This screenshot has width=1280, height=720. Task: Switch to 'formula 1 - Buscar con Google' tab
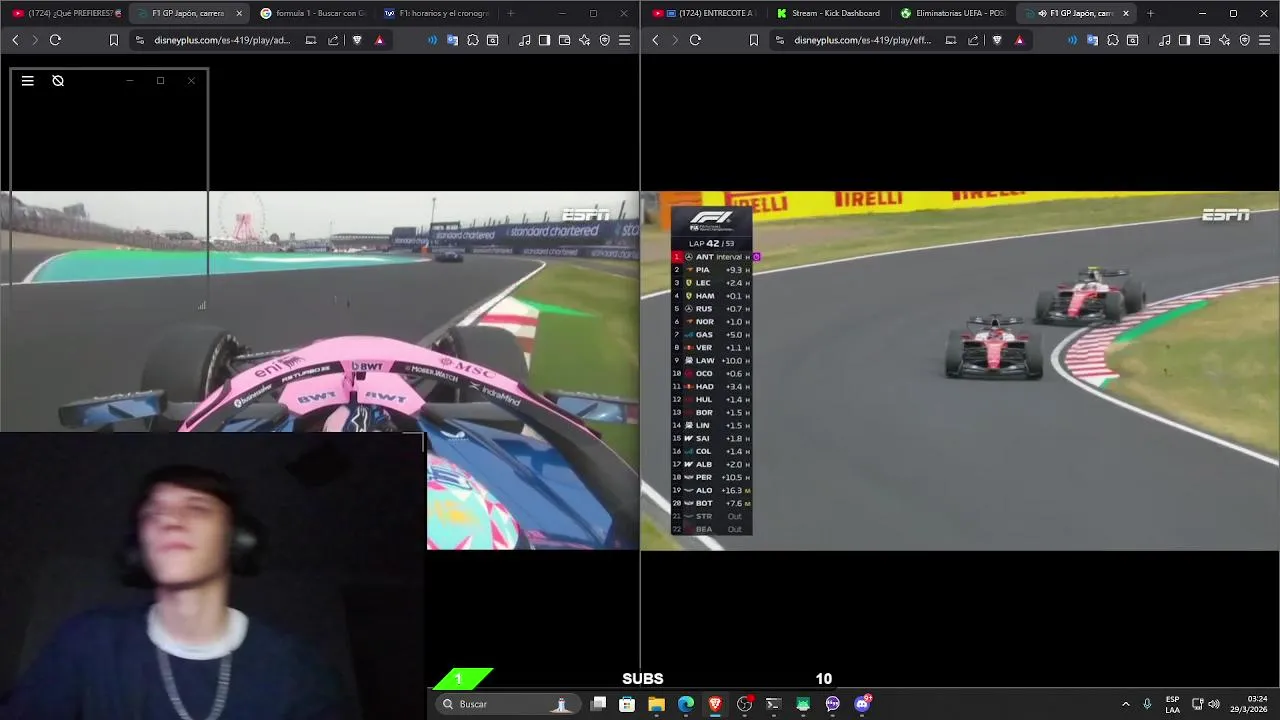point(312,13)
